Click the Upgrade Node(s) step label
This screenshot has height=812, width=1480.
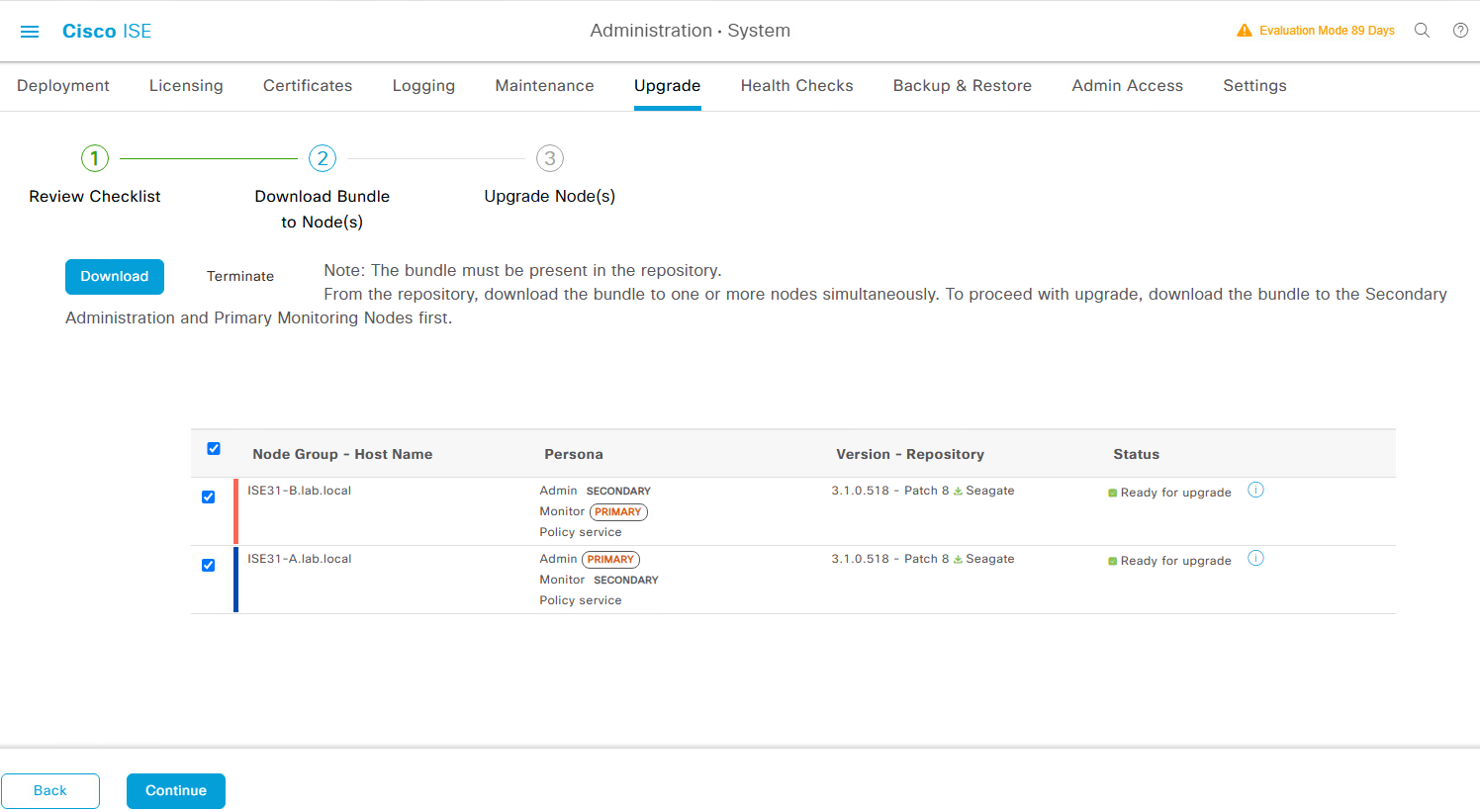pyautogui.click(x=550, y=197)
